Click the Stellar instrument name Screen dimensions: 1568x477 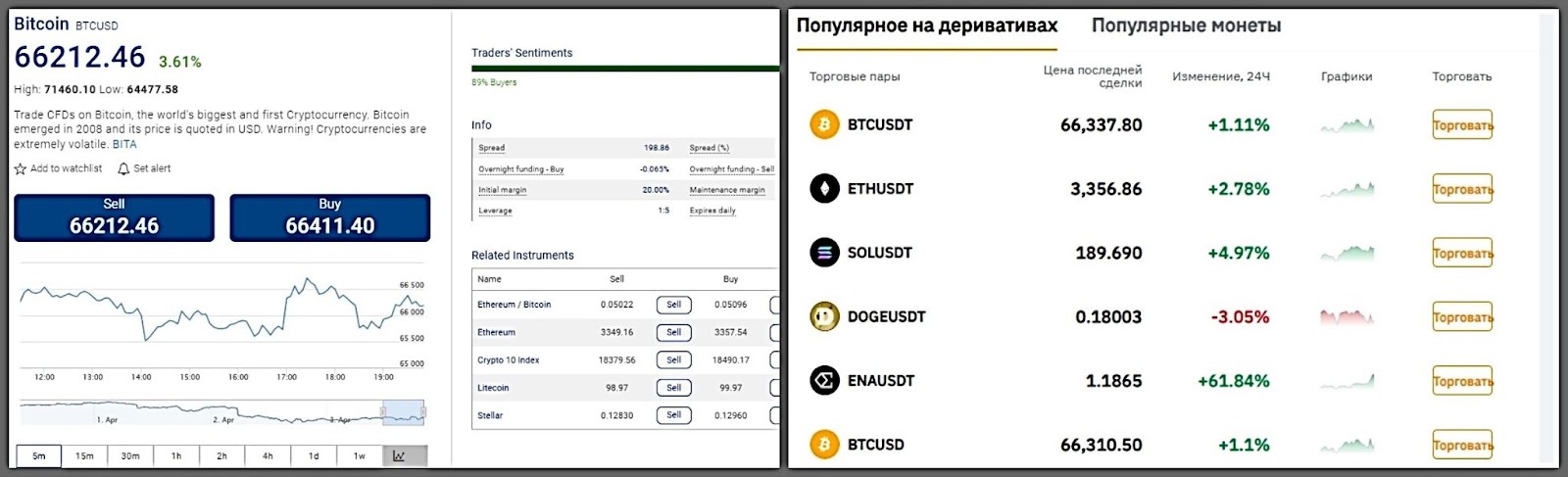point(490,415)
